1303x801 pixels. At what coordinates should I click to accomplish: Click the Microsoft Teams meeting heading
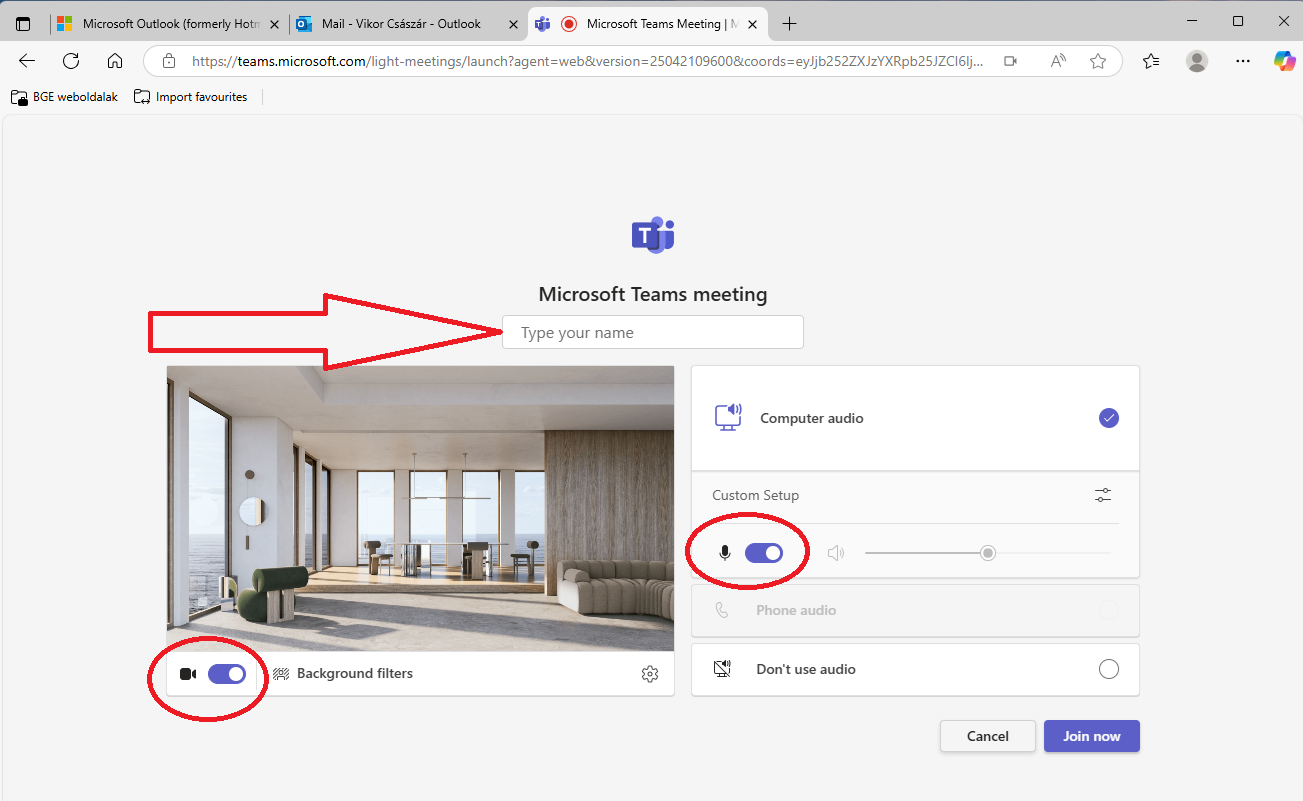tap(653, 294)
